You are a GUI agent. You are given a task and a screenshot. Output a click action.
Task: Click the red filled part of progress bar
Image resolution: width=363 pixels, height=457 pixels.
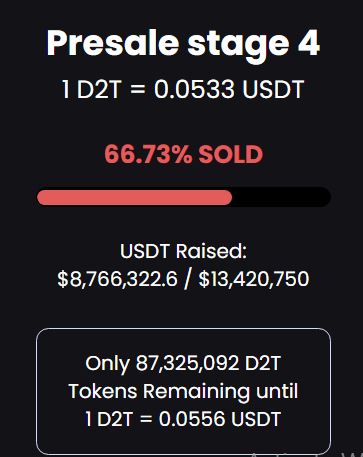[x=135, y=197]
